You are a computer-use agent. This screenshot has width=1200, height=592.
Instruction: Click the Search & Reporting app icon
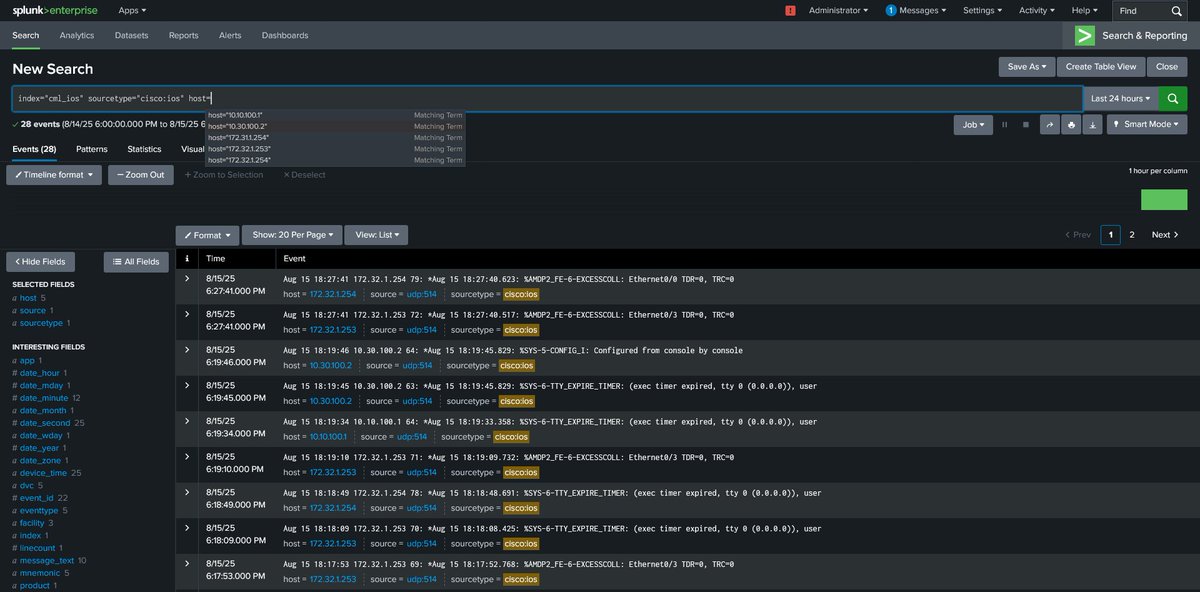tap(1084, 35)
